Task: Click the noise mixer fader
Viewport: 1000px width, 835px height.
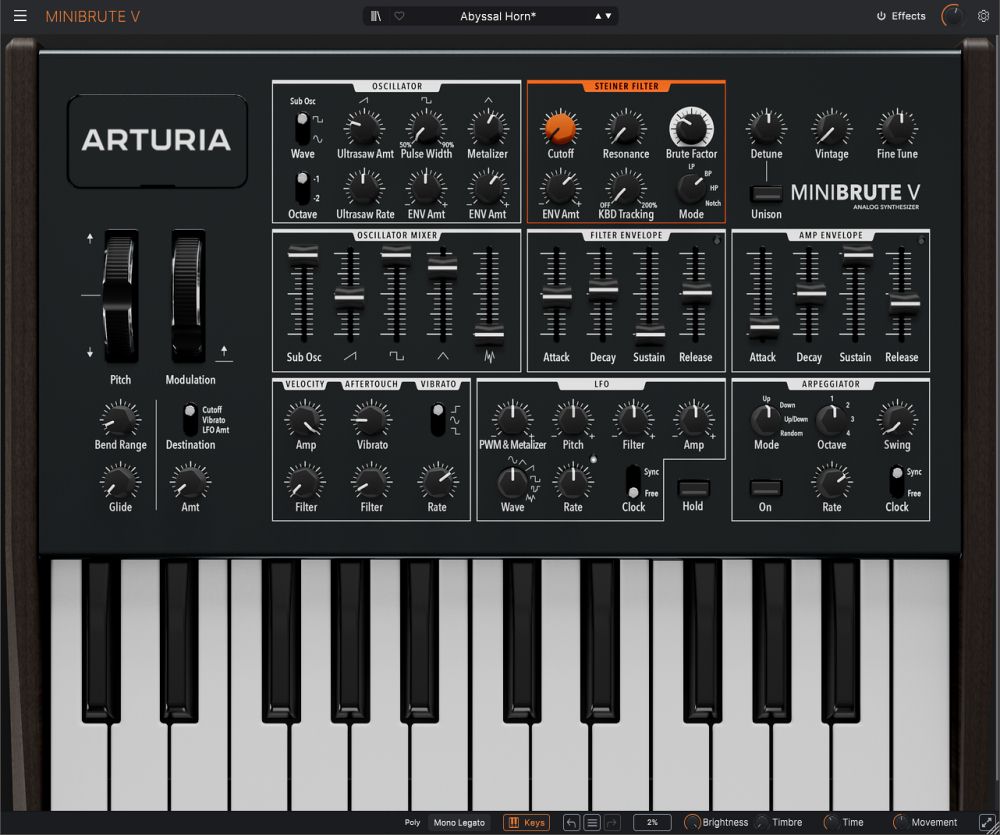Action: pos(489,333)
